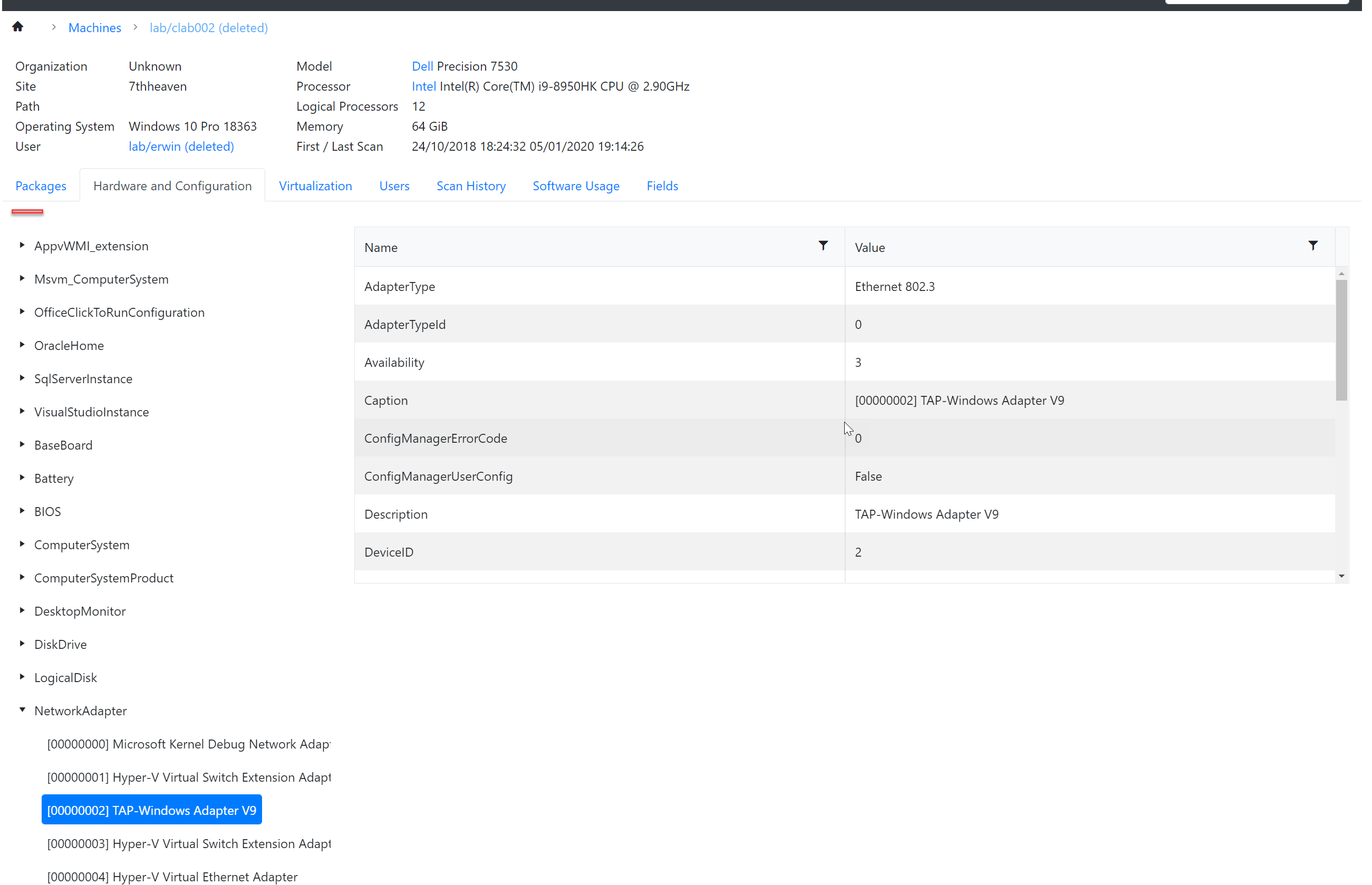
Task: Select [00000001] Hyper-V Virtual Switch Extension Adapter
Action: coord(189,777)
